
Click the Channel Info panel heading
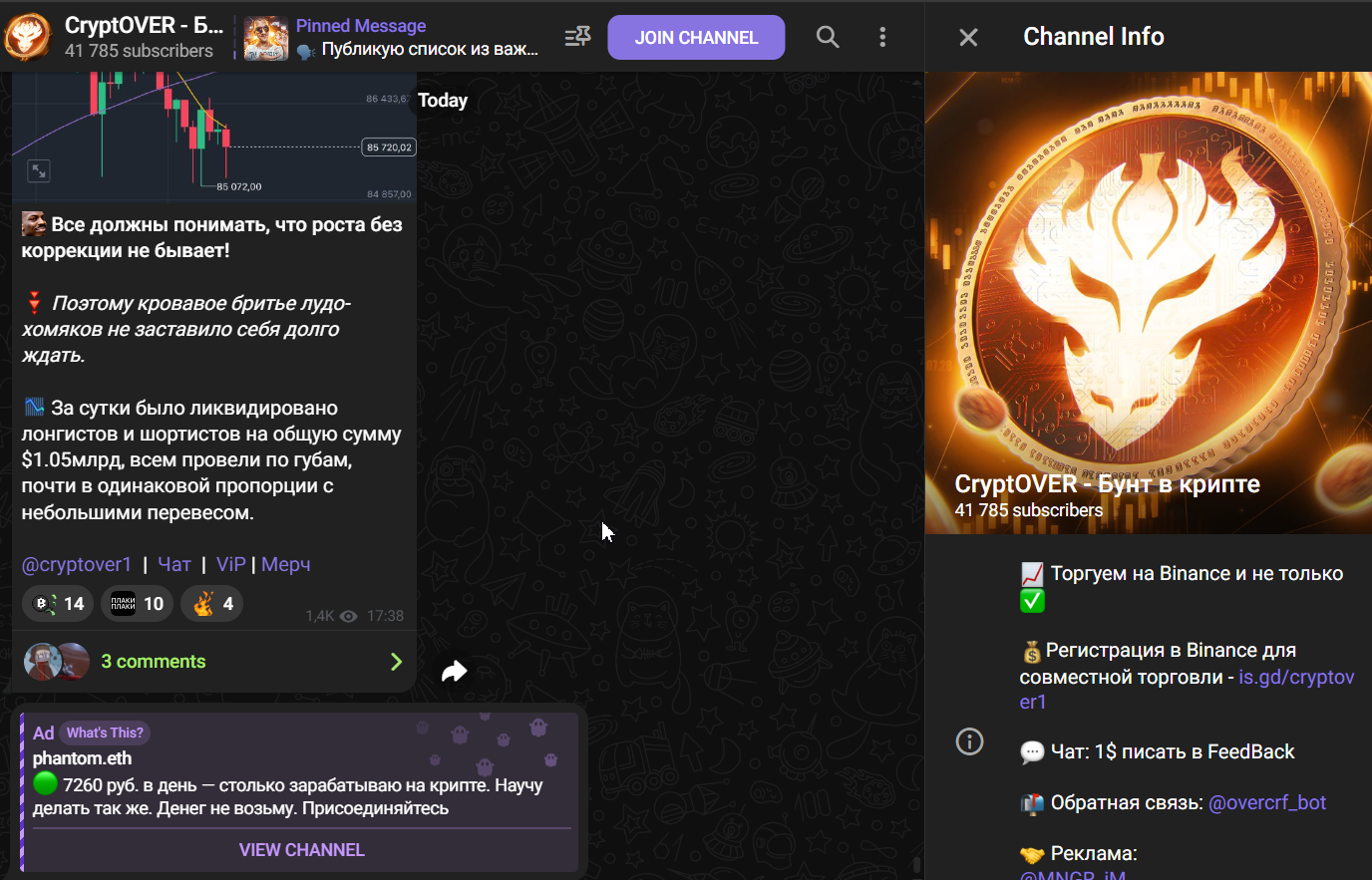[x=1094, y=37]
